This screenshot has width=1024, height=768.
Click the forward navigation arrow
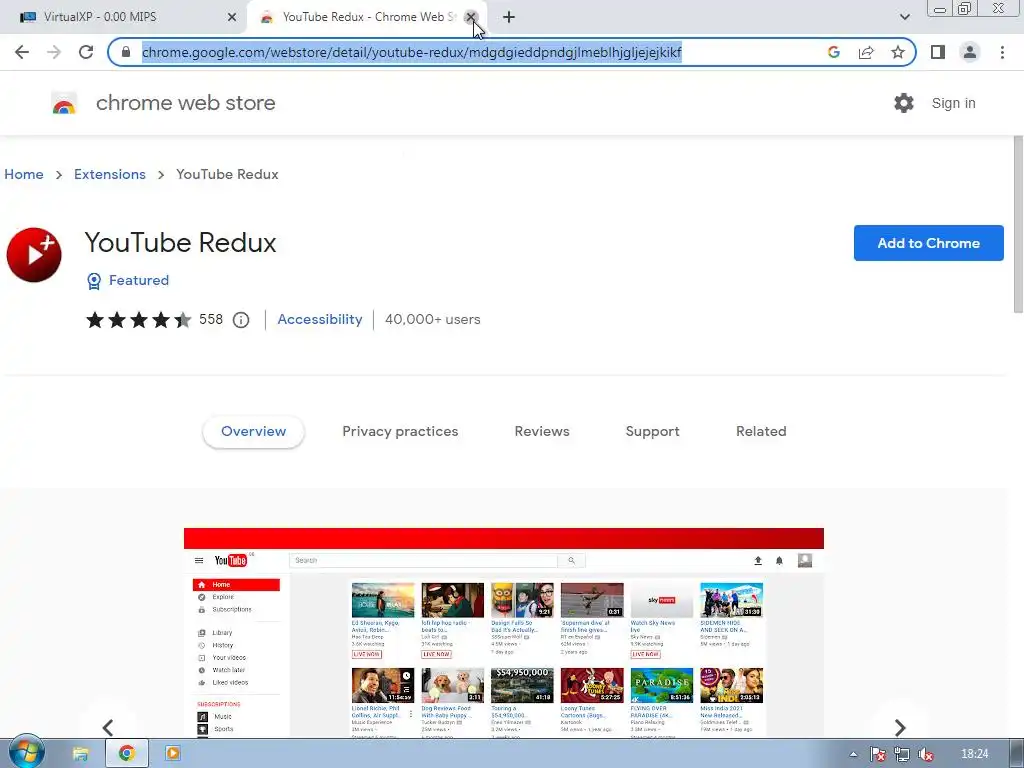pos(54,52)
